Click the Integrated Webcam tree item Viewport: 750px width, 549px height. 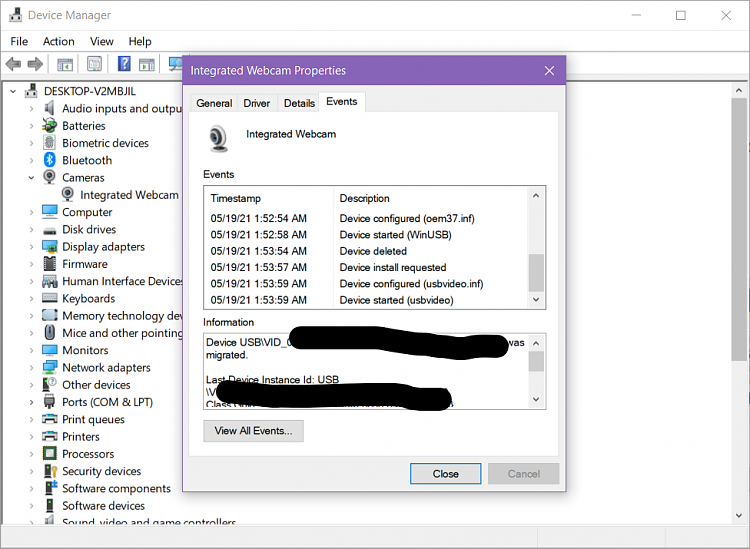pyautogui.click(x=128, y=195)
